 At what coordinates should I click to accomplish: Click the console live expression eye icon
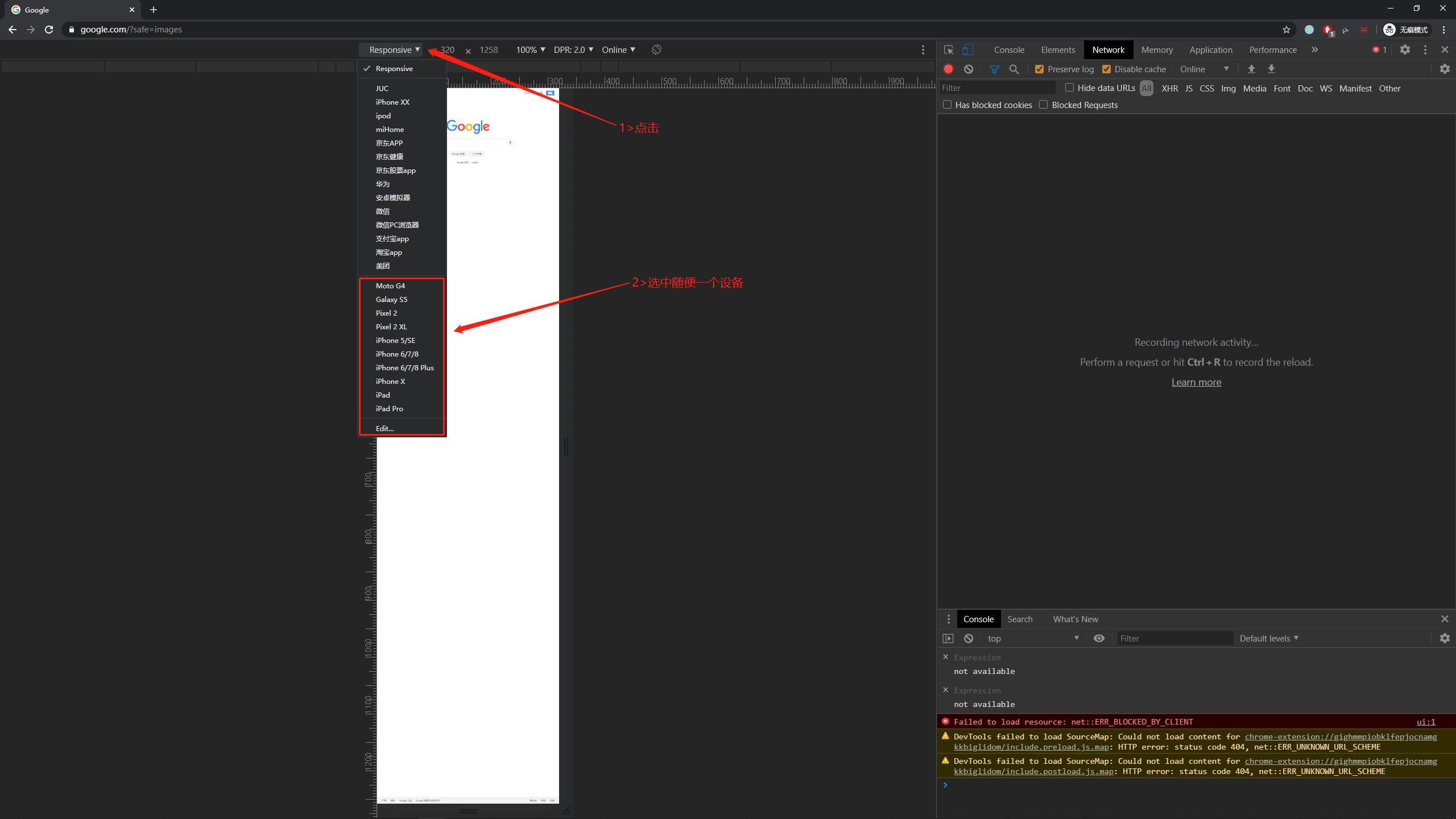[1099, 638]
